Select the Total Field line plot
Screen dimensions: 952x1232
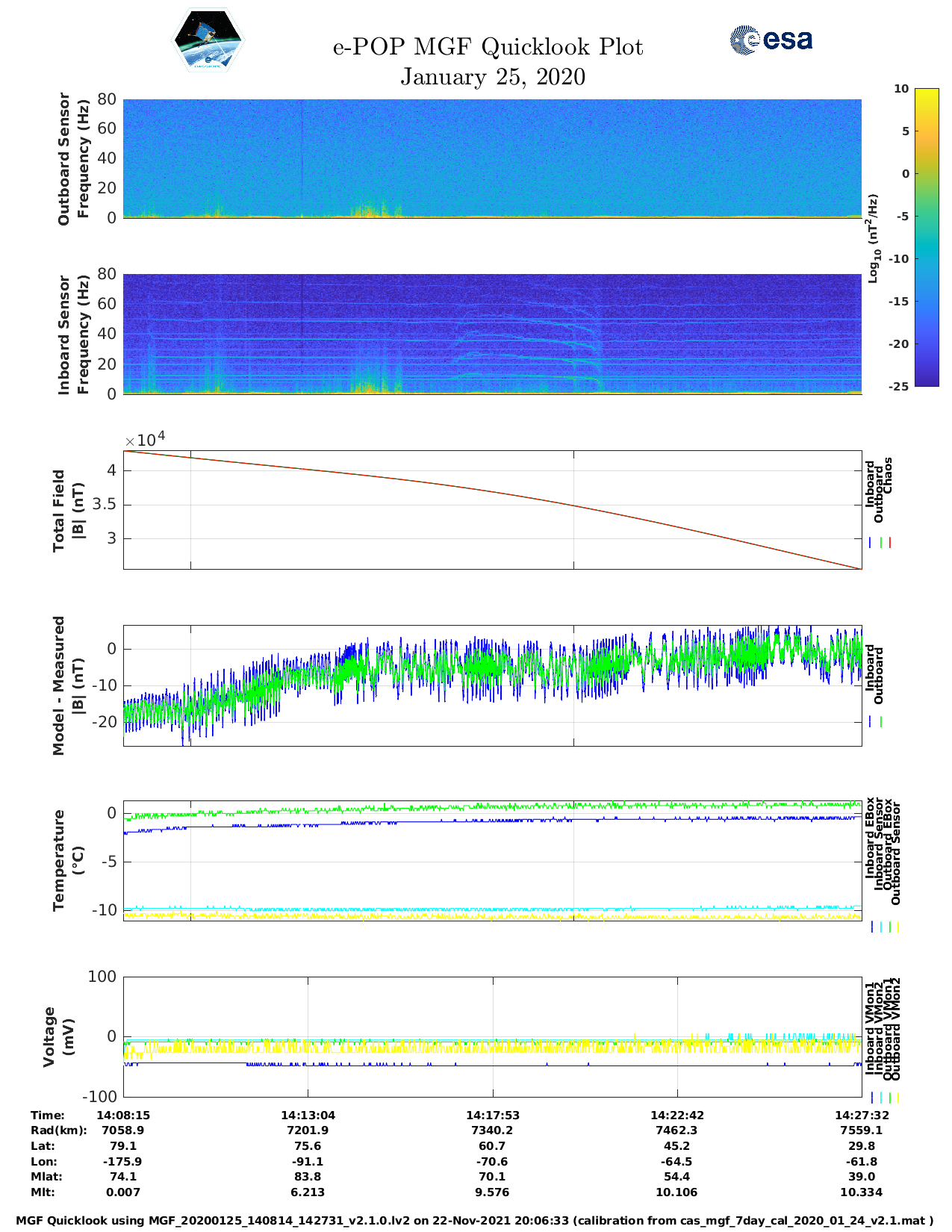click(x=492, y=510)
